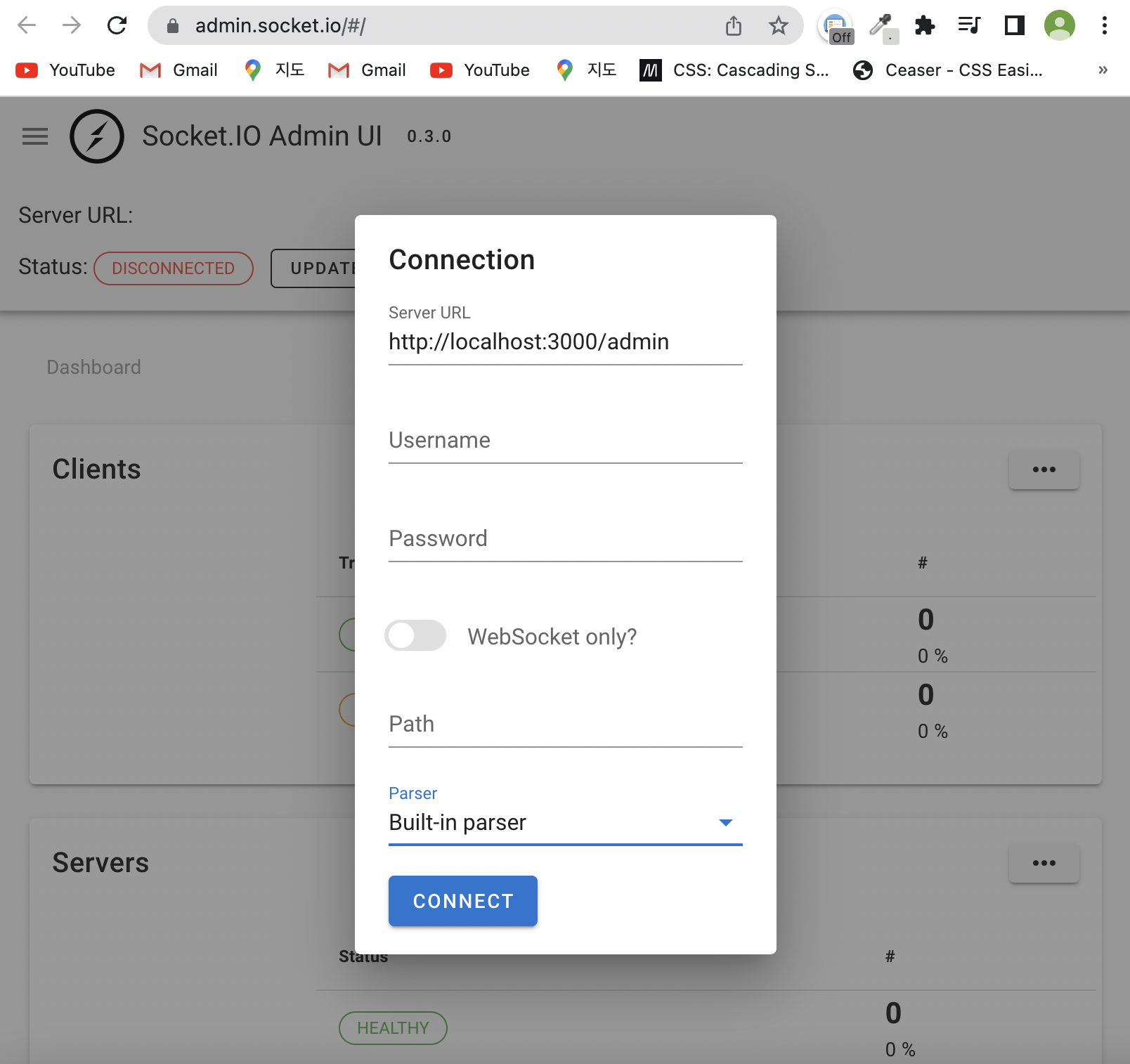Click the Path input field
This screenshot has width=1130, height=1064.
[566, 725]
